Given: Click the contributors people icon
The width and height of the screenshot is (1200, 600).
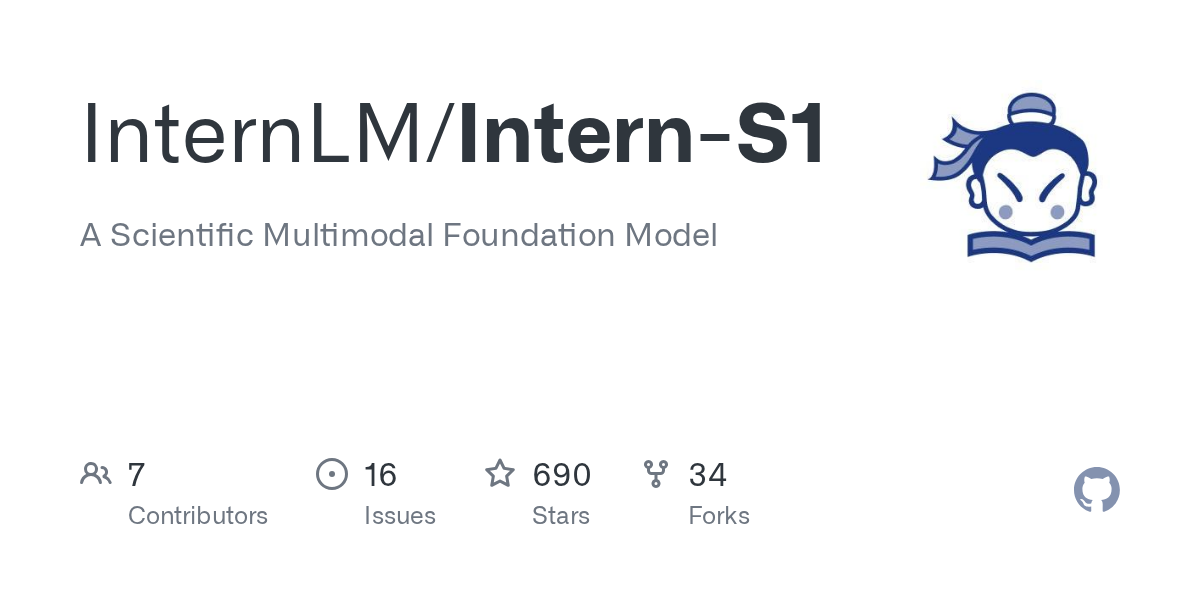Looking at the screenshot, I should coord(96,474).
